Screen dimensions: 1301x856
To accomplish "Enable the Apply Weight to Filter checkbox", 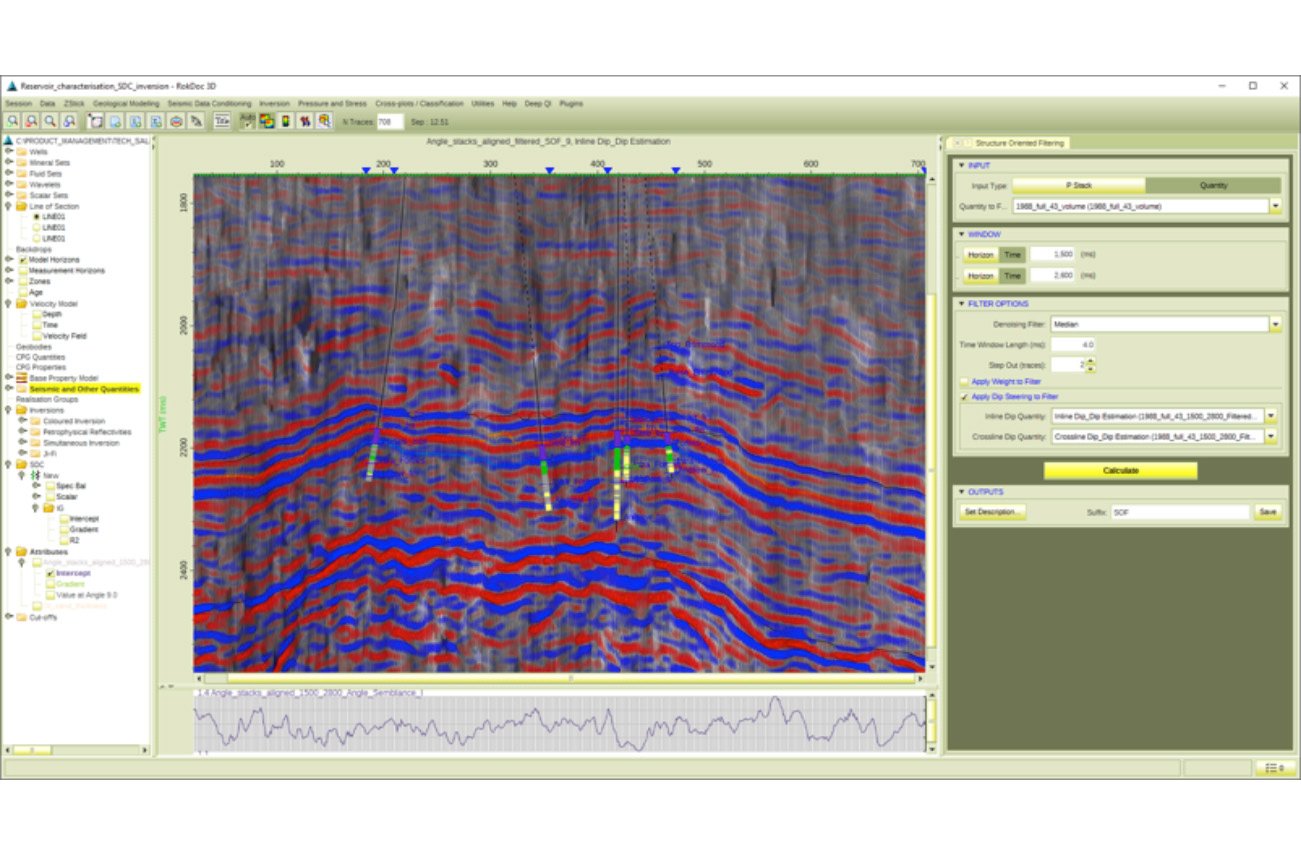I will [962, 381].
